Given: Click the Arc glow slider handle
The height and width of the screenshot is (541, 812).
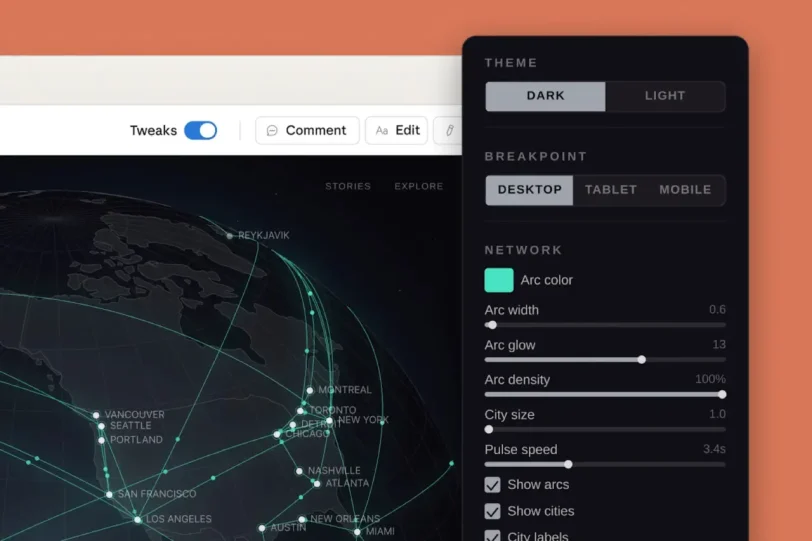Looking at the screenshot, I should [x=642, y=360].
